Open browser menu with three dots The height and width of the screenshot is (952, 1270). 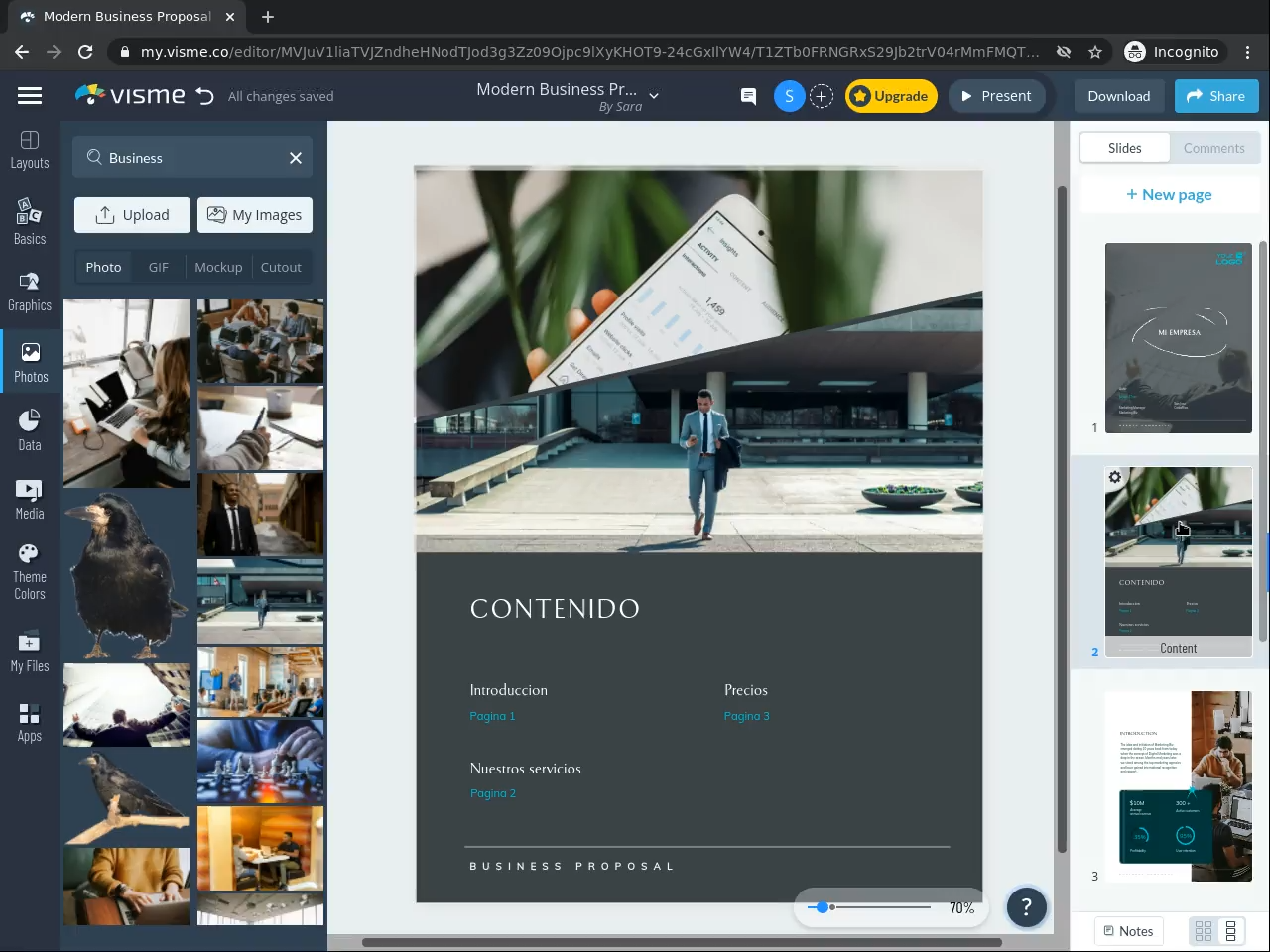coord(1249,52)
